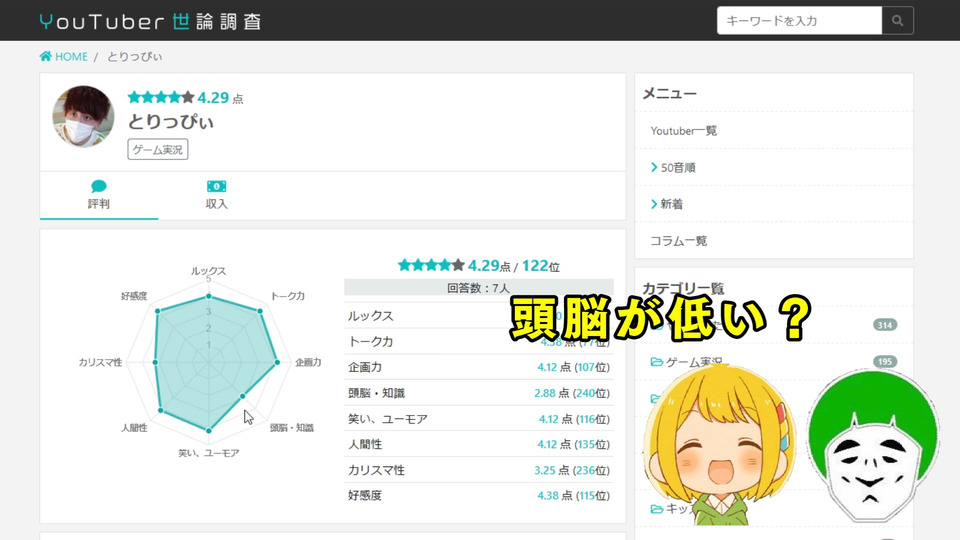Click the 195 count badge for ゲーム実況
The height and width of the screenshot is (540, 960).
tap(885, 362)
